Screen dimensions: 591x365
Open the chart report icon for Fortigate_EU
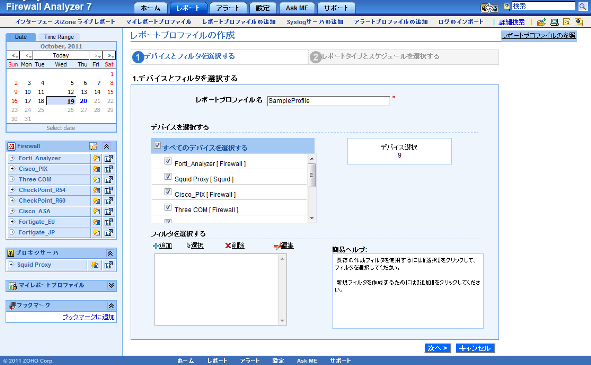click(x=109, y=222)
